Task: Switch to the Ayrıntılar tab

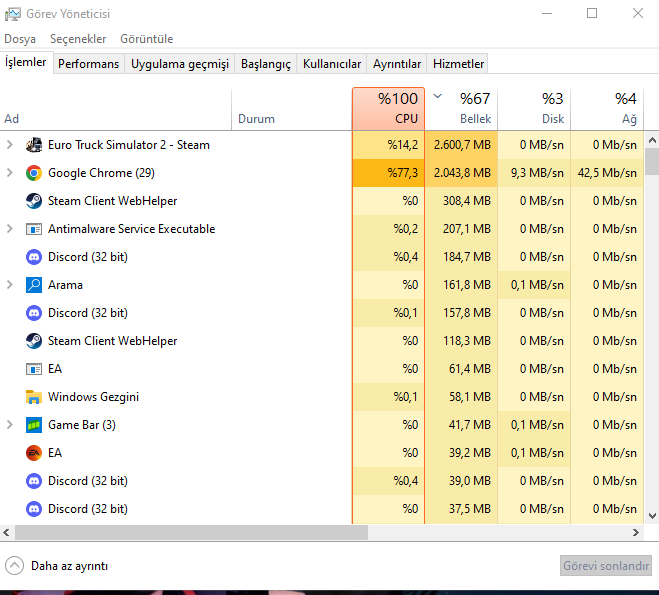Action: point(397,64)
